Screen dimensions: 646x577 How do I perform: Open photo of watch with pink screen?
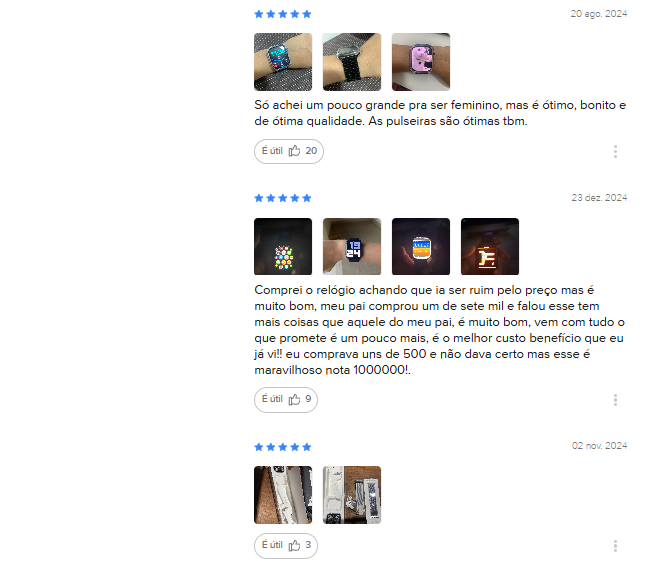[421, 62]
